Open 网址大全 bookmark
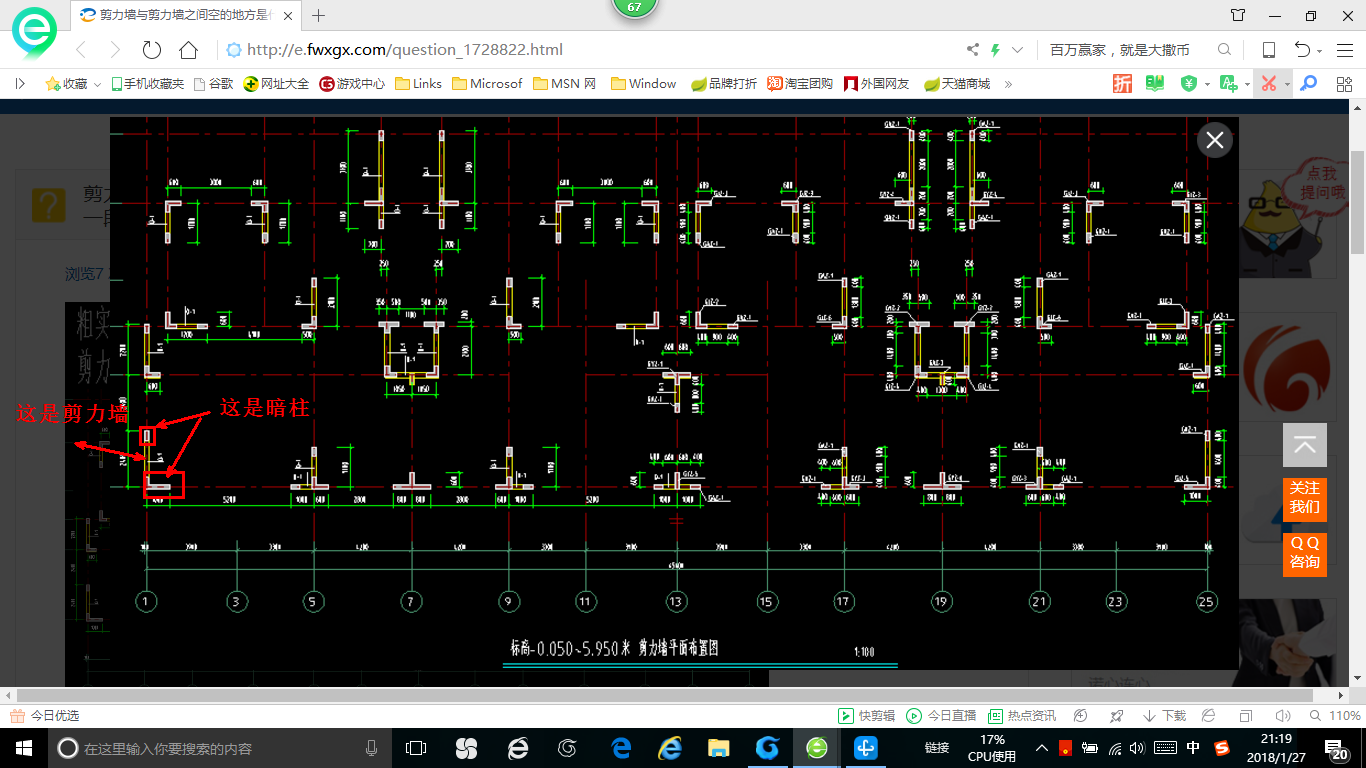 click(276, 84)
